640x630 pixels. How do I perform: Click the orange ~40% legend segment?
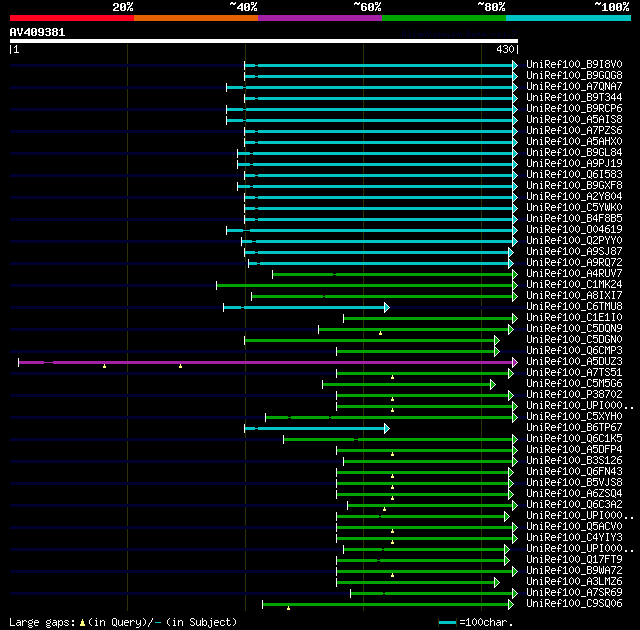click(196, 18)
